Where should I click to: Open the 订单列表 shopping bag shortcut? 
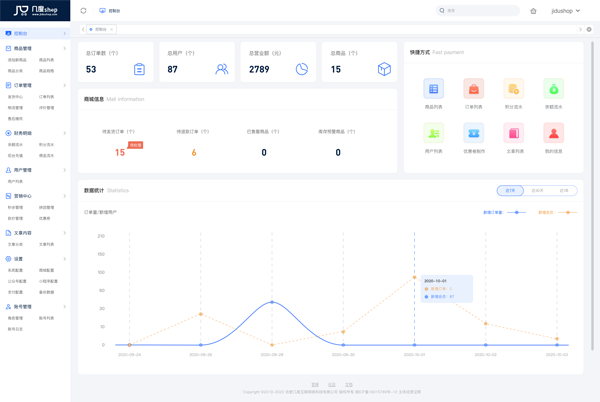click(x=473, y=89)
